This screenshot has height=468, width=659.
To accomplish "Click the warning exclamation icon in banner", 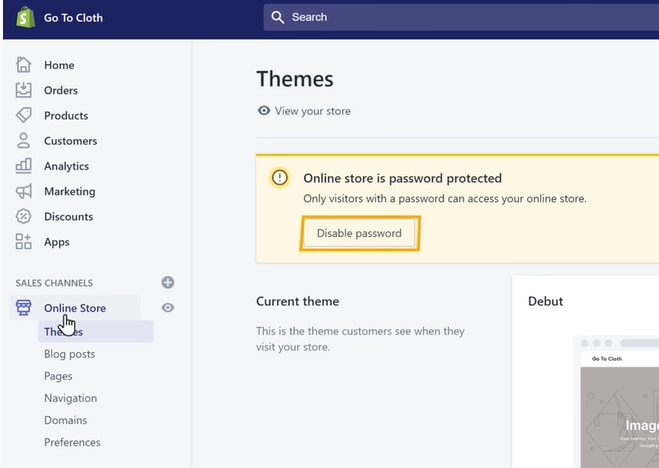I will 279,177.
